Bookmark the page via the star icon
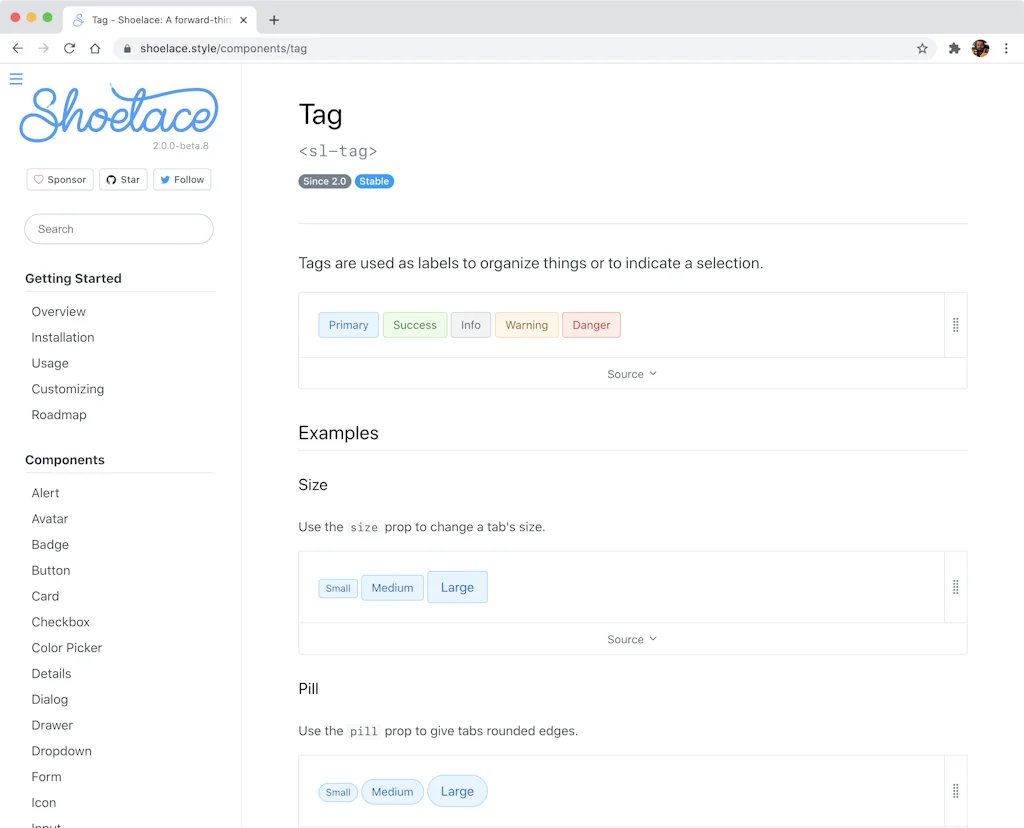1024x828 pixels. tap(922, 47)
